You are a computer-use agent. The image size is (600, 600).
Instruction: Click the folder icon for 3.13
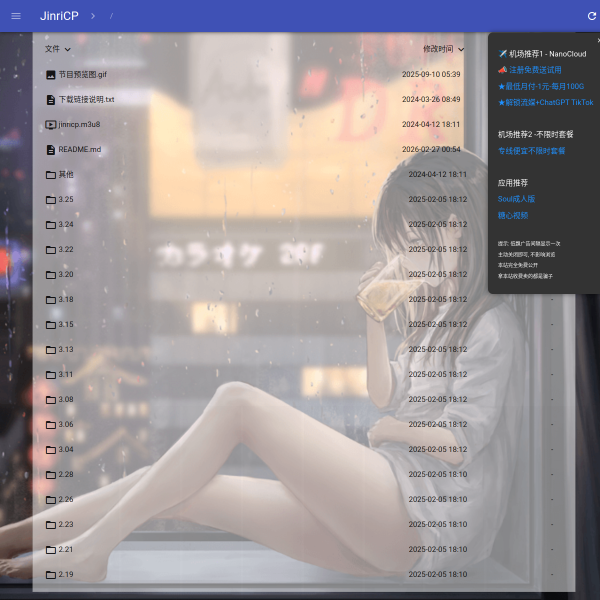click(51, 350)
